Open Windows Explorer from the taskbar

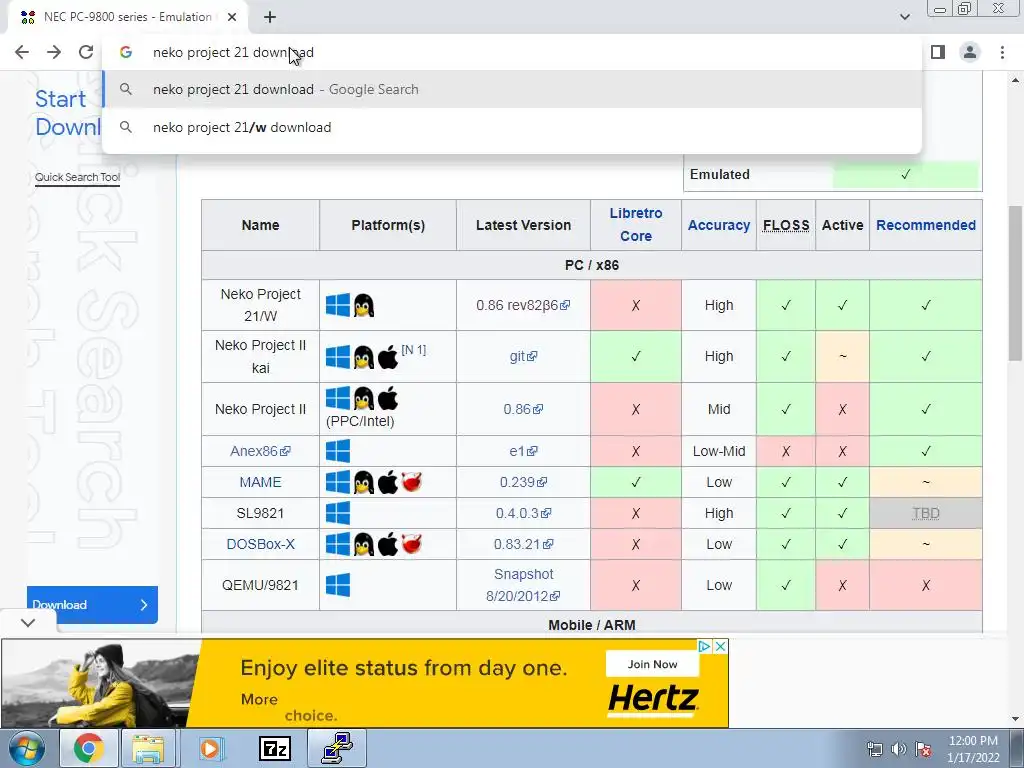(x=148, y=748)
